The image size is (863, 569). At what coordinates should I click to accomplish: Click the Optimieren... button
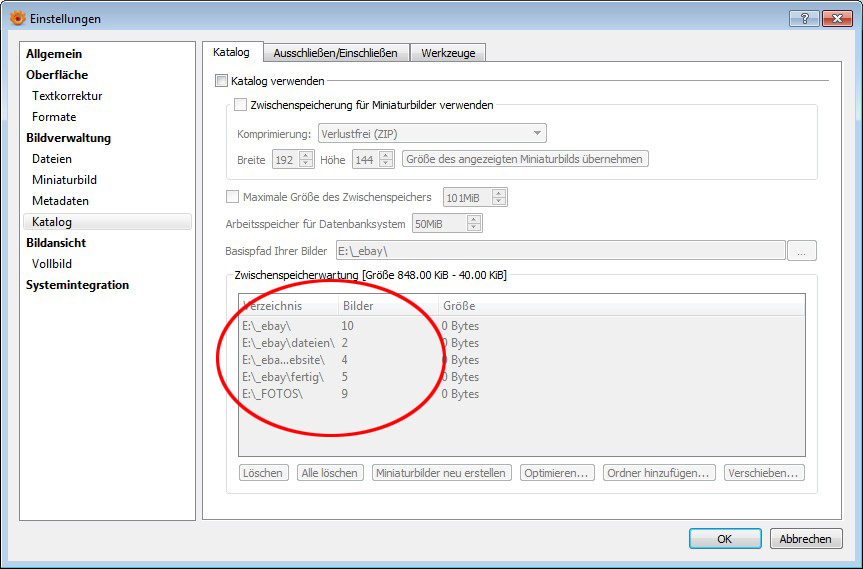point(556,473)
